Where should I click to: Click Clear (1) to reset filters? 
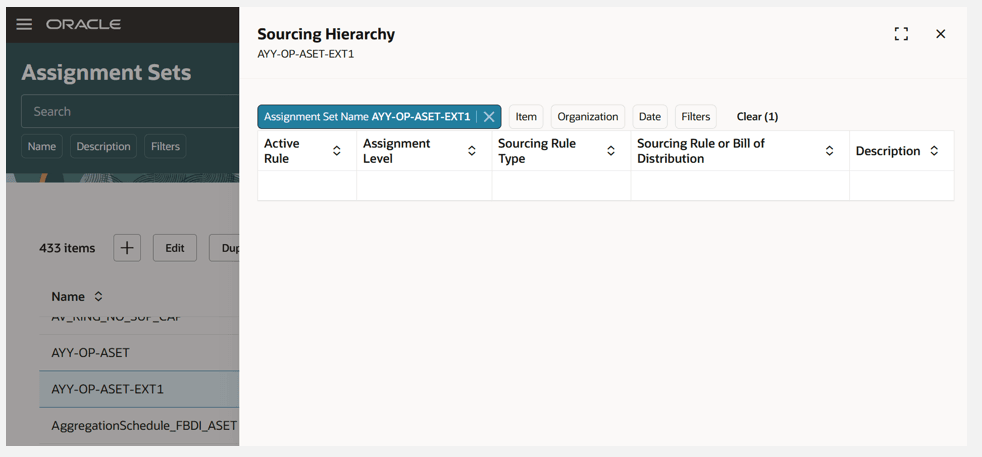pos(757,117)
